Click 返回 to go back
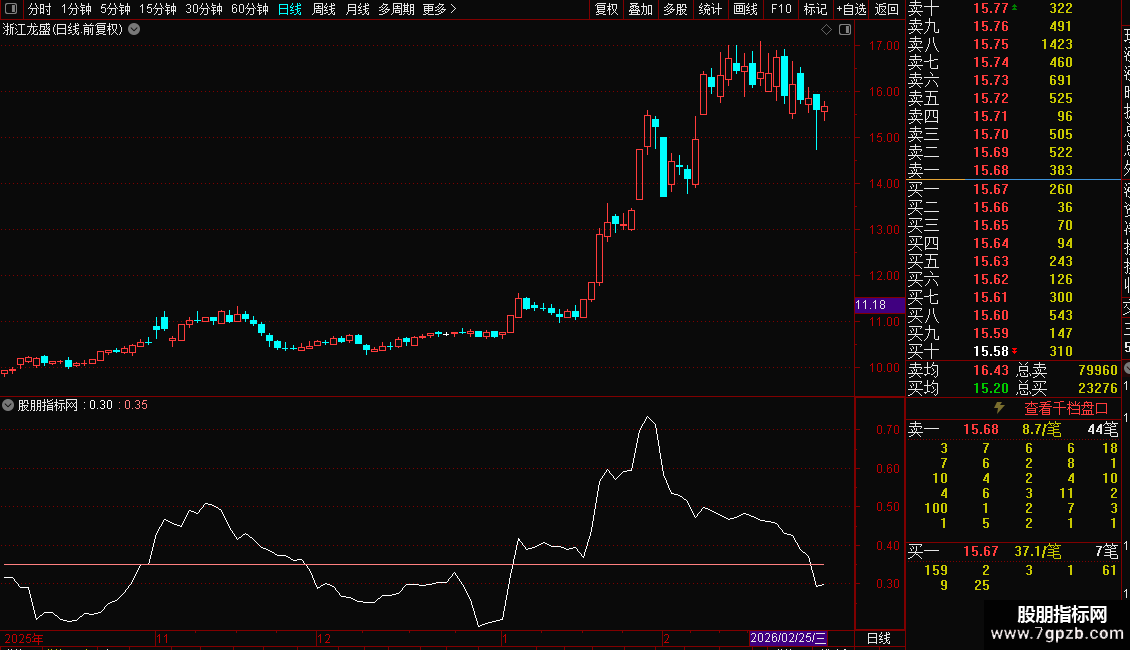 886,9
